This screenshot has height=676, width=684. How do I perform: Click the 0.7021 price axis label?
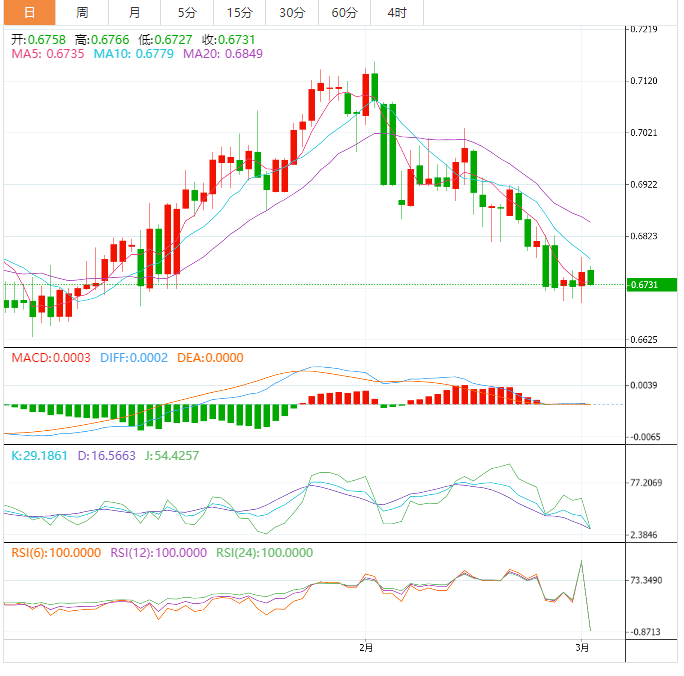[x=644, y=133]
